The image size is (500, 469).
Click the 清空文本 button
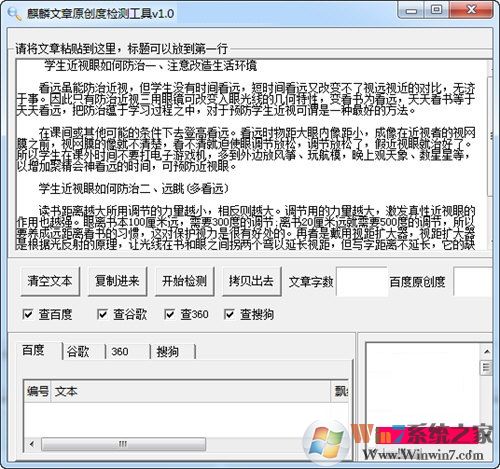tap(50, 281)
